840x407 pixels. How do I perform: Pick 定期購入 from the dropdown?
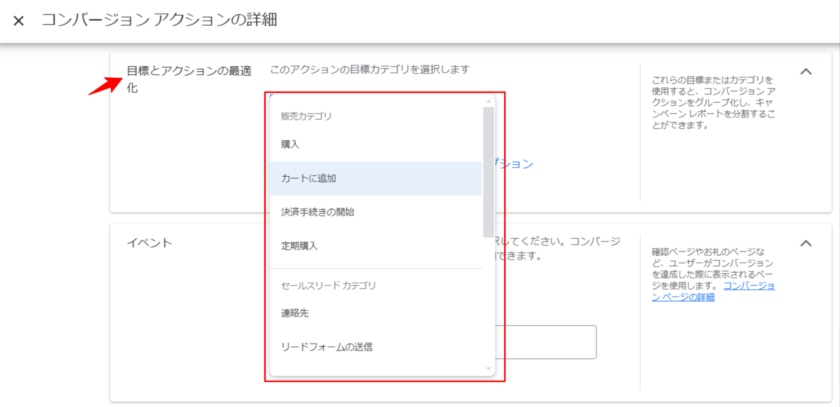pyautogui.click(x=298, y=246)
